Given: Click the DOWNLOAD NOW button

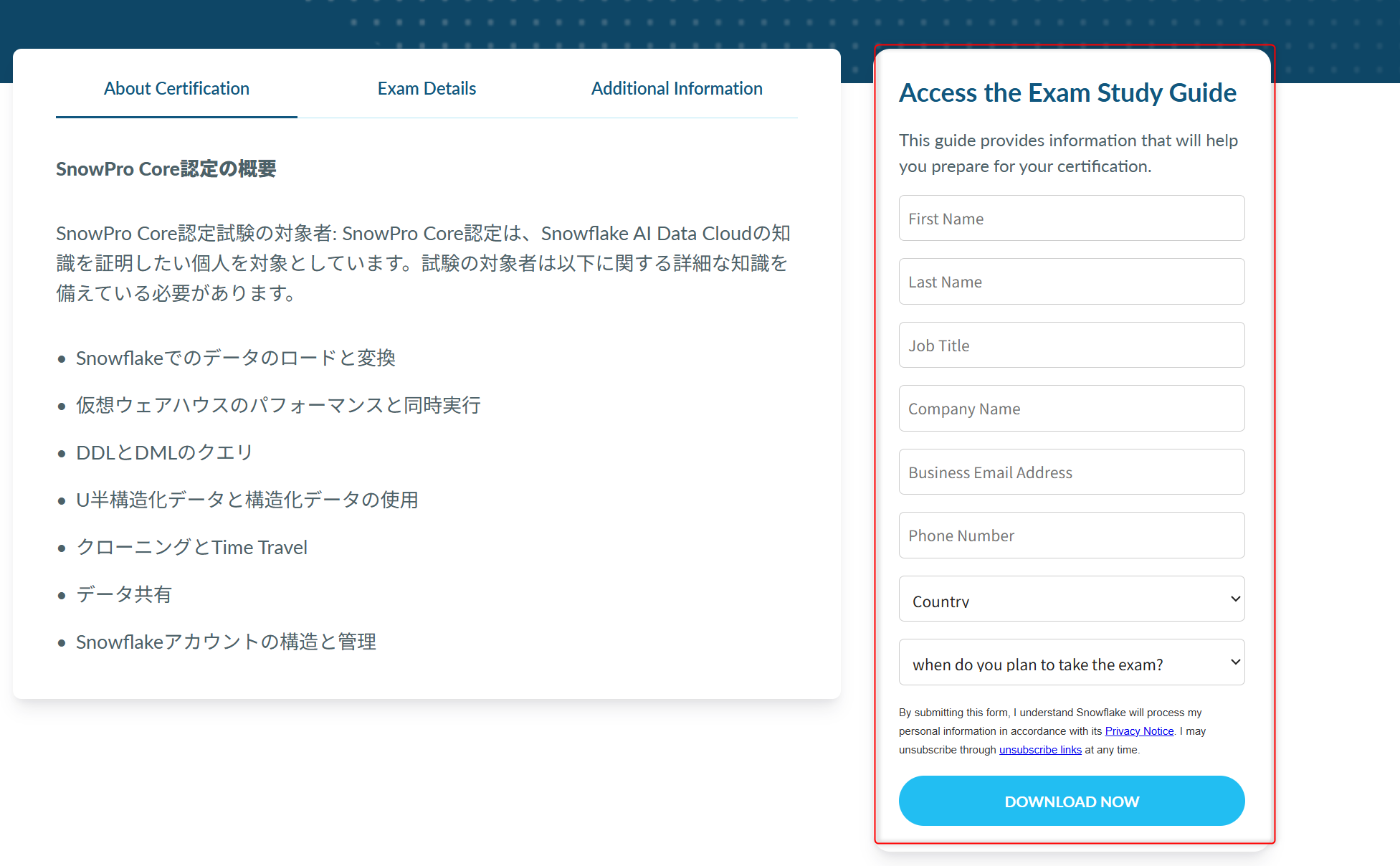Looking at the screenshot, I should (1072, 801).
